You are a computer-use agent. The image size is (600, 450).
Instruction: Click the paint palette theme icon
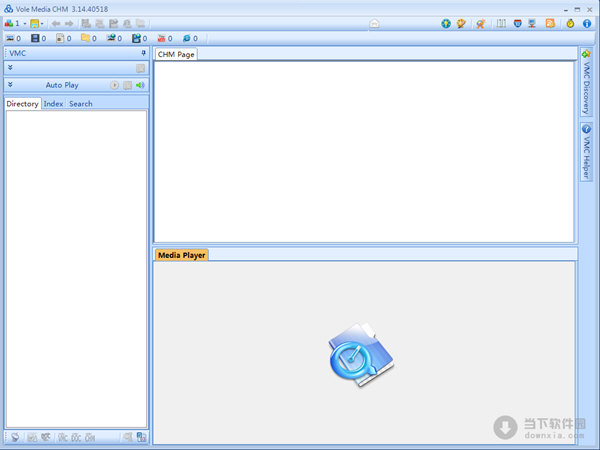pos(461,24)
